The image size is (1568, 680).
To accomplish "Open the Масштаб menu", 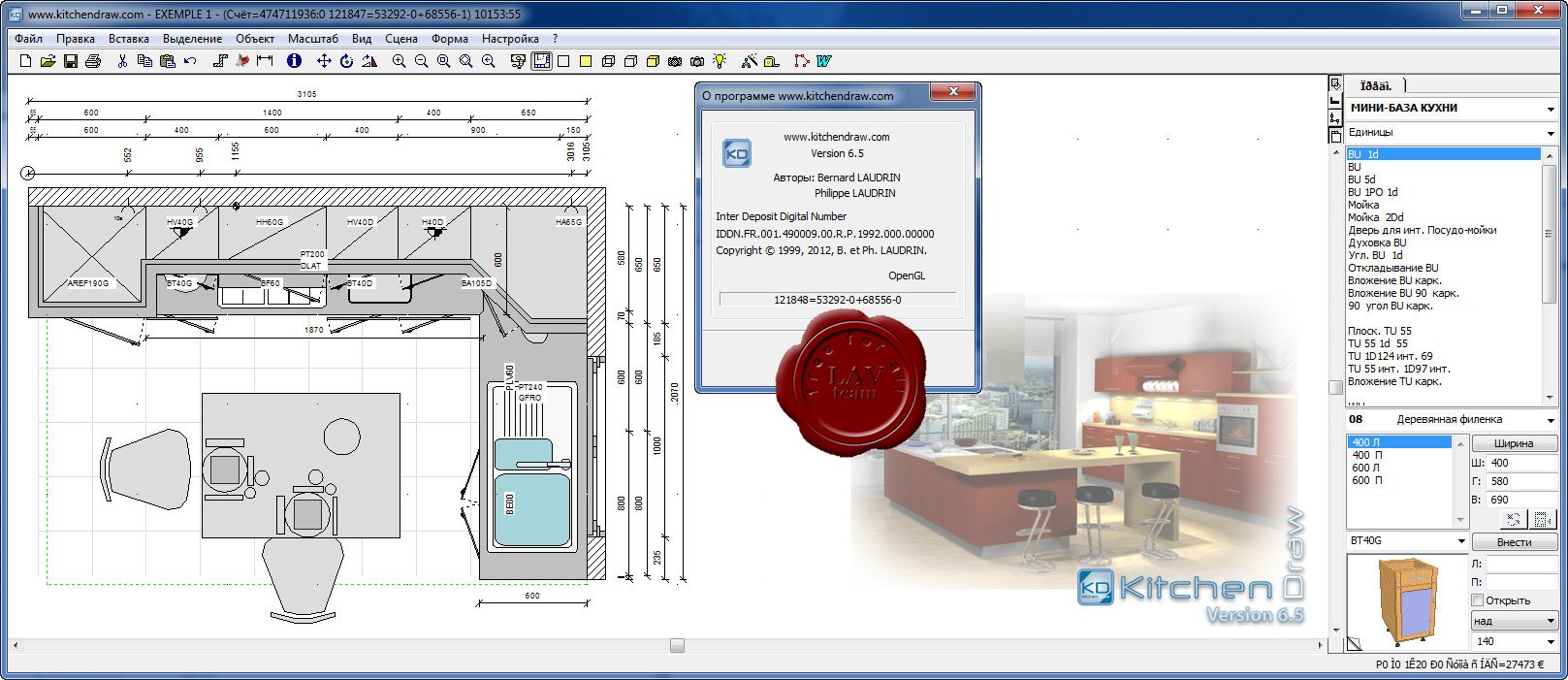I will [x=313, y=39].
